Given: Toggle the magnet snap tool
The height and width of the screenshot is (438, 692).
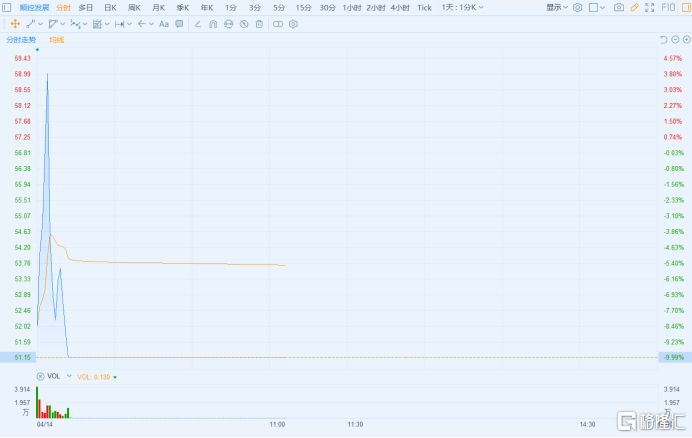Looking at the screenshot, I should click(213, 24).
